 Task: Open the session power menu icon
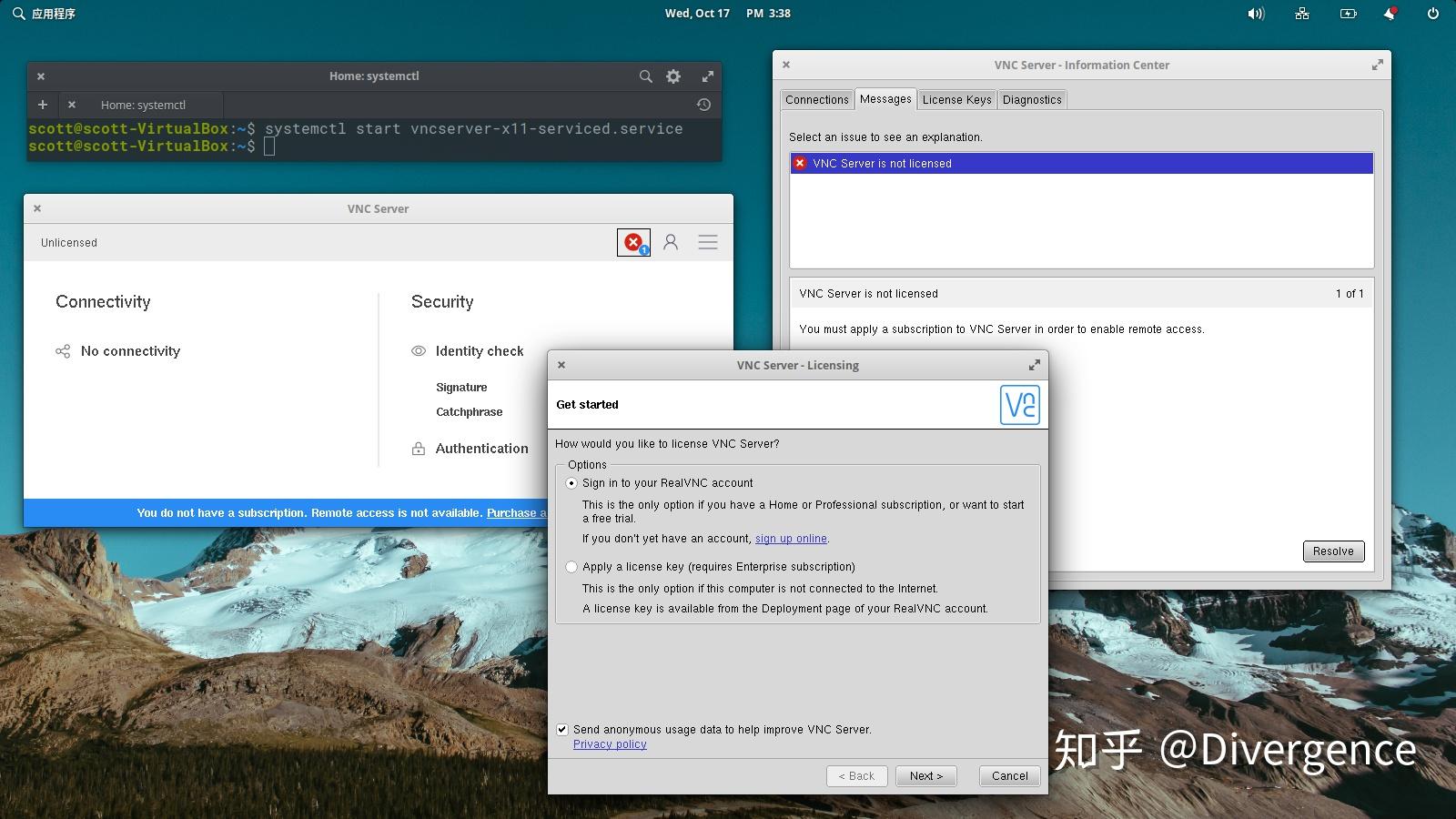(1433, 14)
